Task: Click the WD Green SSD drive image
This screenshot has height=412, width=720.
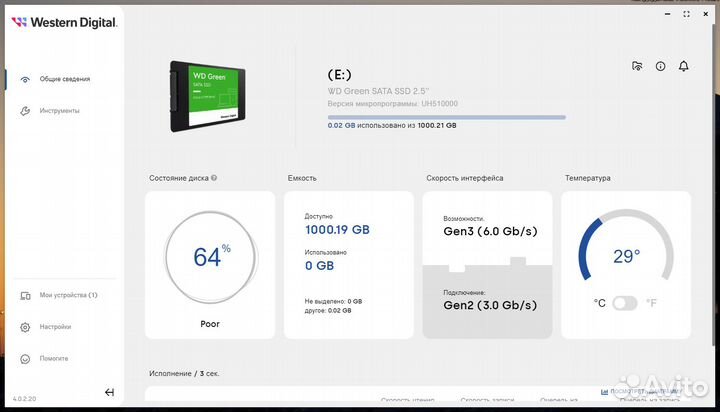Action: (x=208, y=96)
